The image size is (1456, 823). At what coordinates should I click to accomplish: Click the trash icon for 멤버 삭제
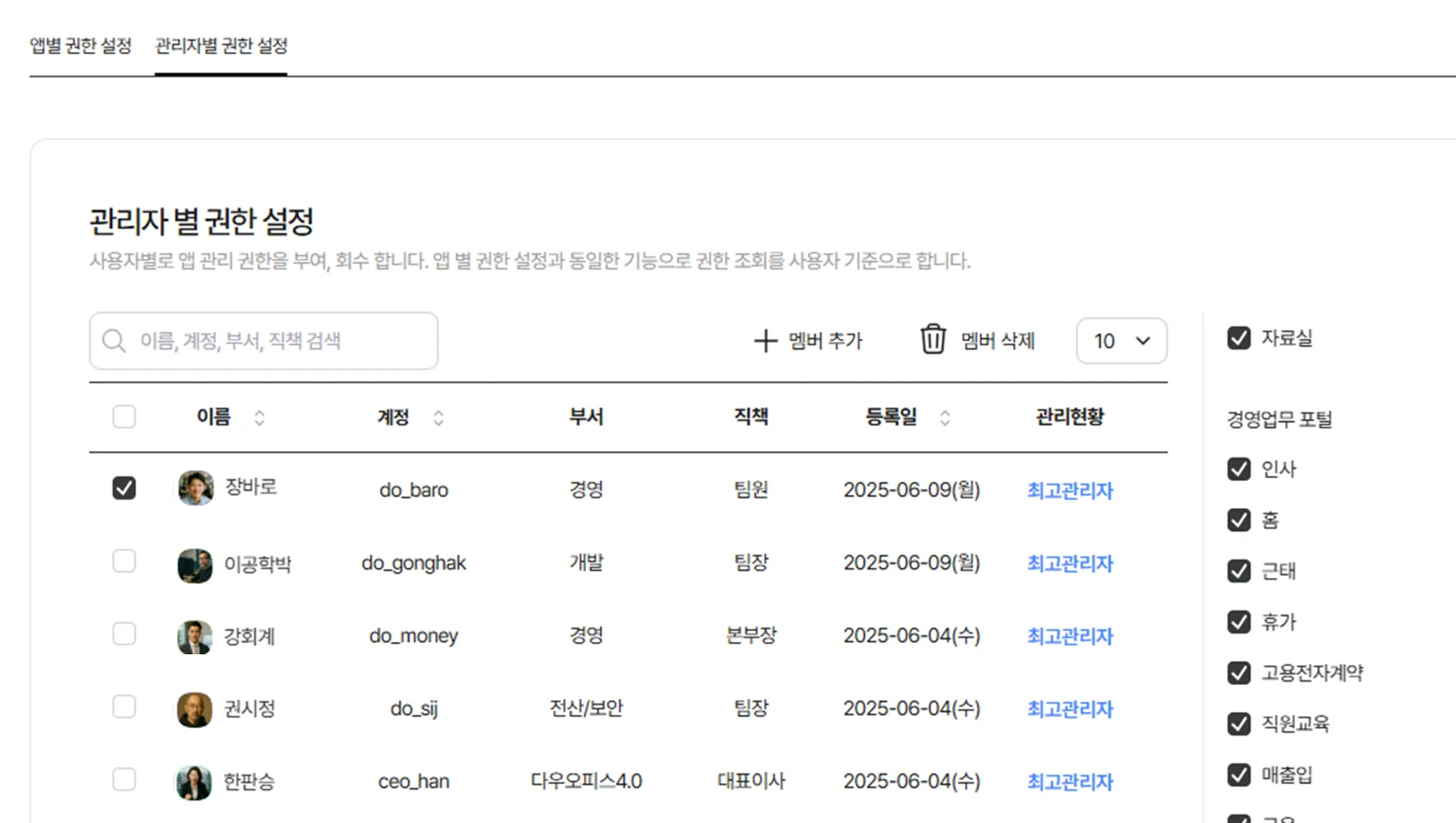[932, 340]
